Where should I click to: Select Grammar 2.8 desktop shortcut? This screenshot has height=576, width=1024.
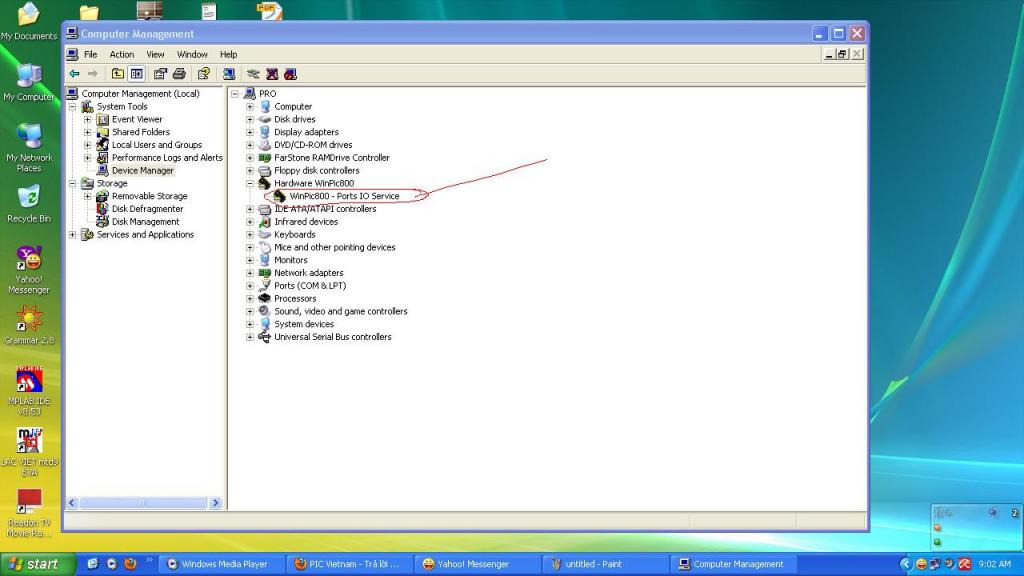click(29, 325)
